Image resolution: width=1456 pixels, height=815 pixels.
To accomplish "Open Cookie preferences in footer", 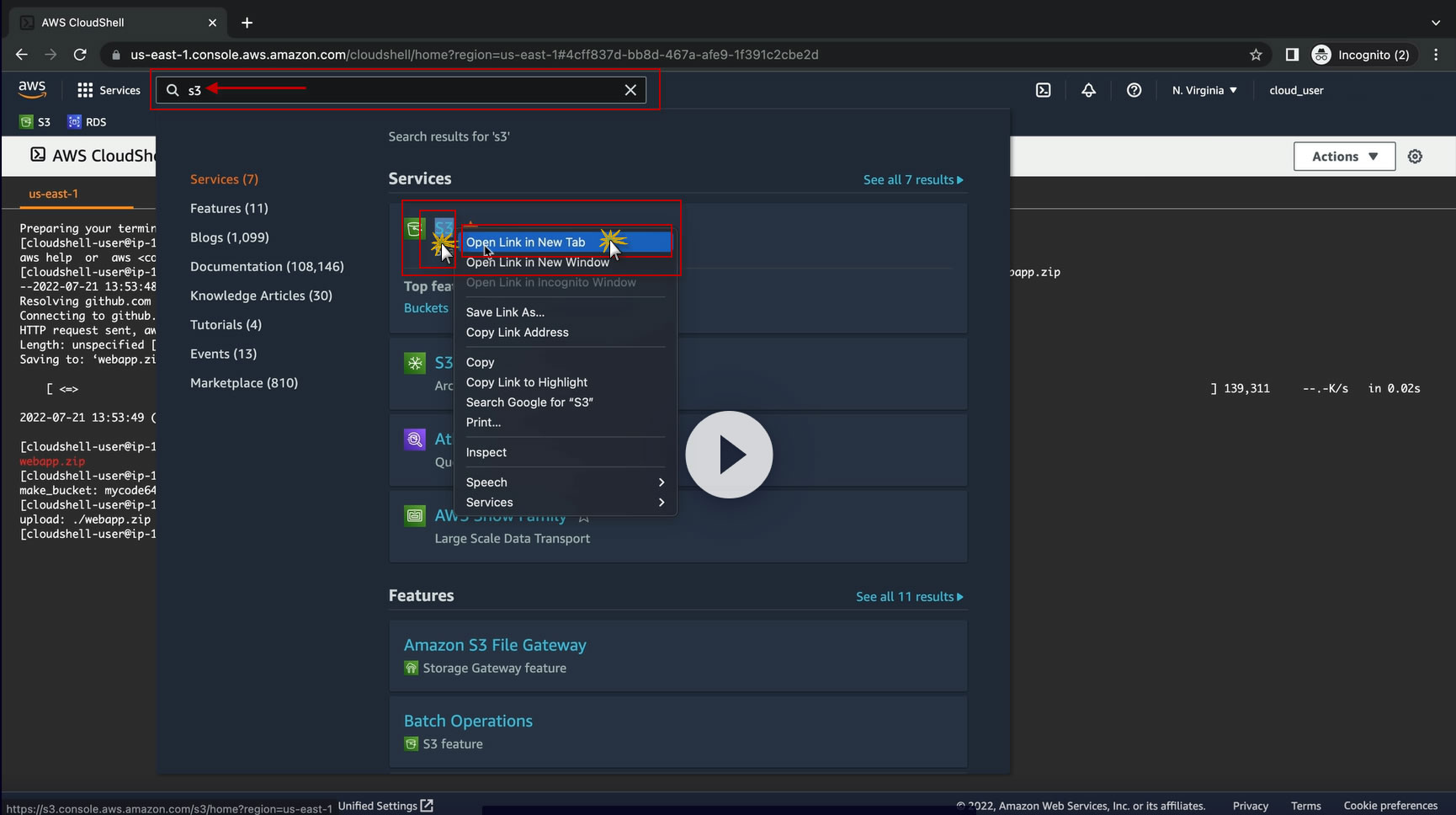I will [x=1390, y=806].
